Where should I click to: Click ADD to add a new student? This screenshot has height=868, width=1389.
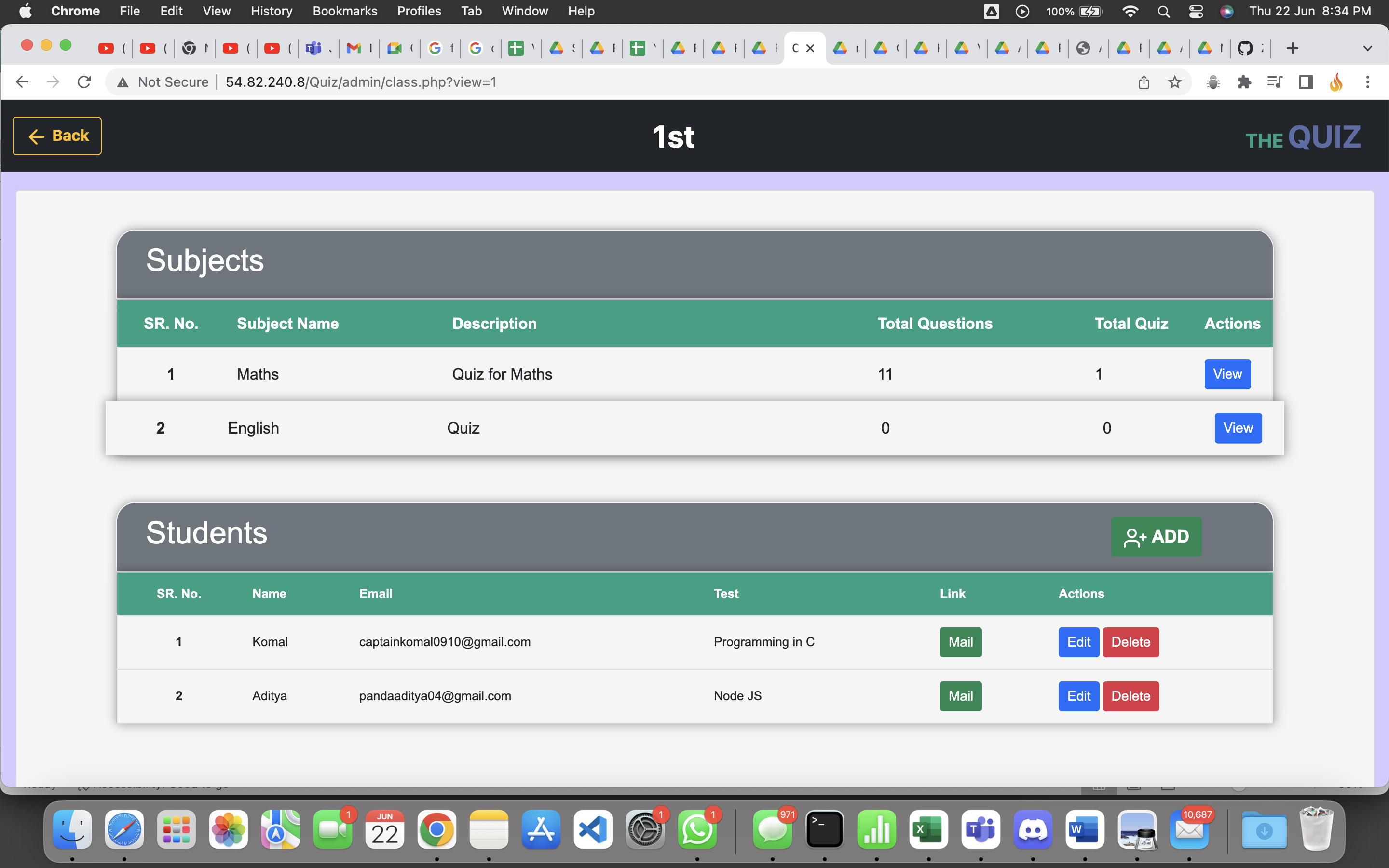tap(1156, 536)
